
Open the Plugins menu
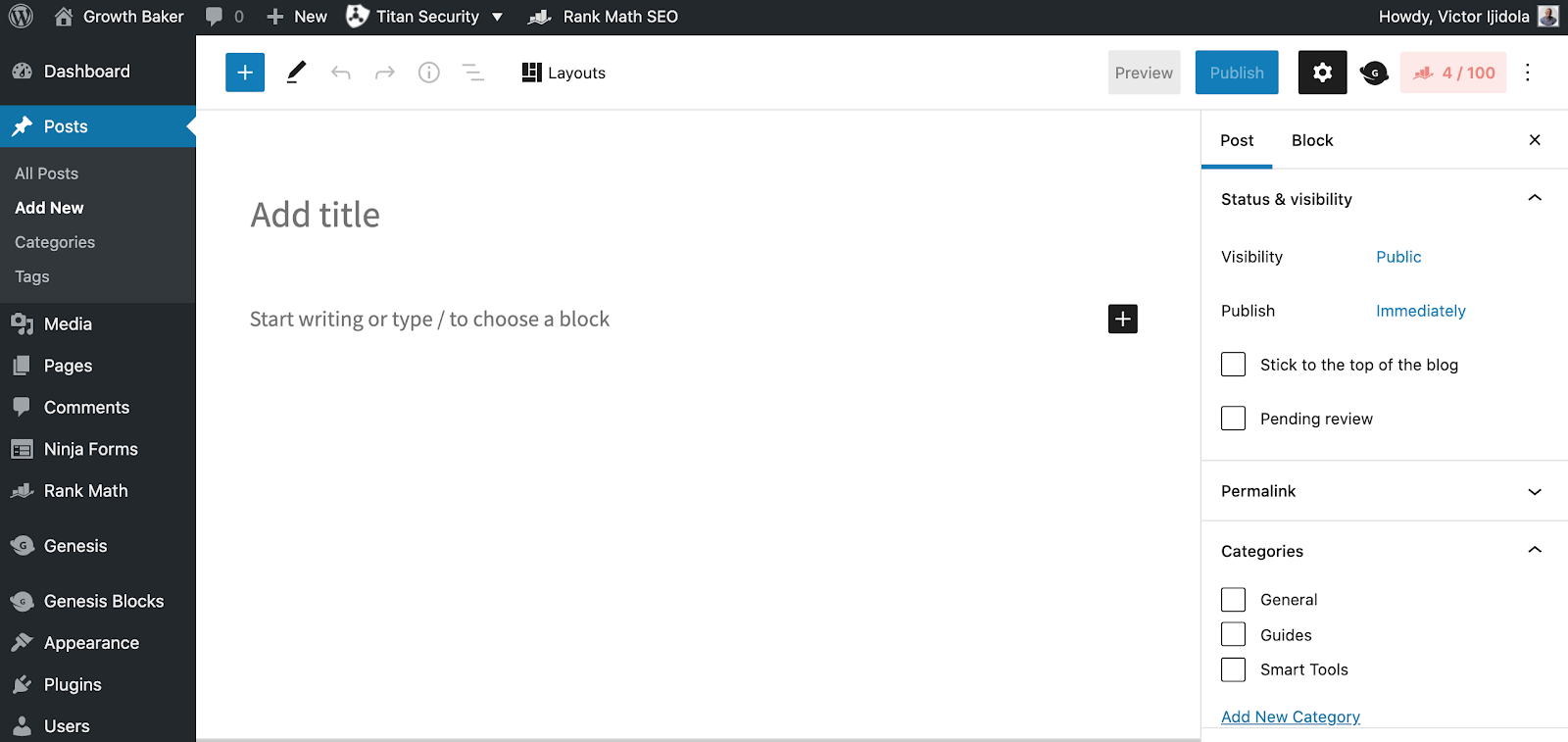[98, 685]
